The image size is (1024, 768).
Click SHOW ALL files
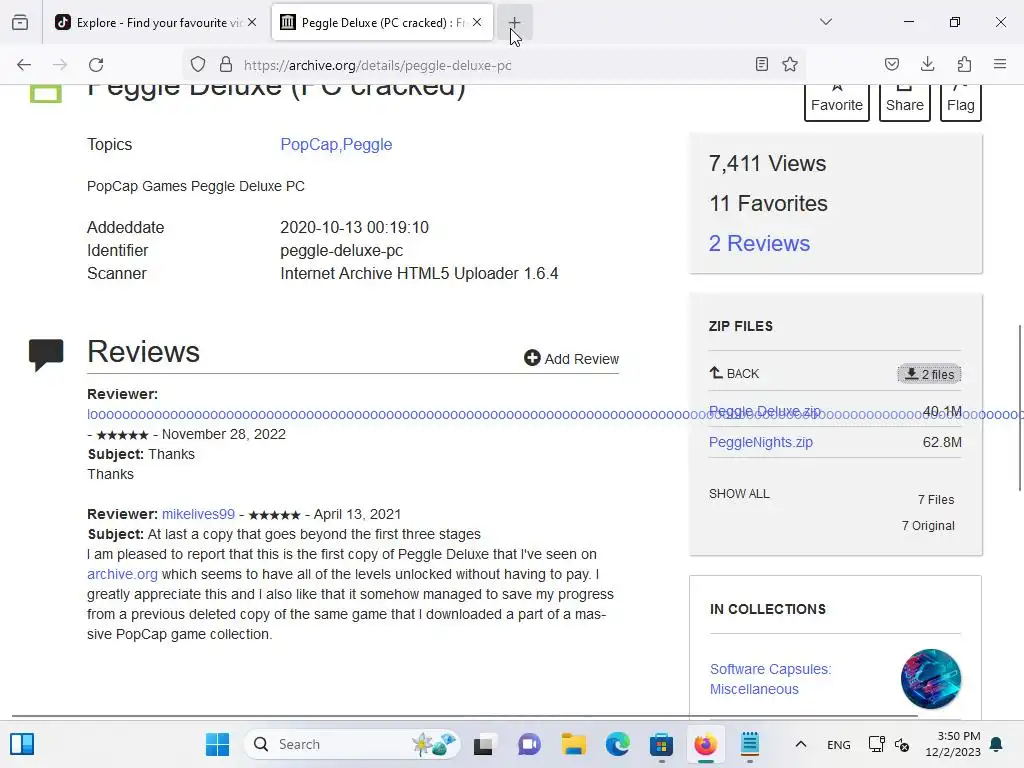[x=739, y=494]
